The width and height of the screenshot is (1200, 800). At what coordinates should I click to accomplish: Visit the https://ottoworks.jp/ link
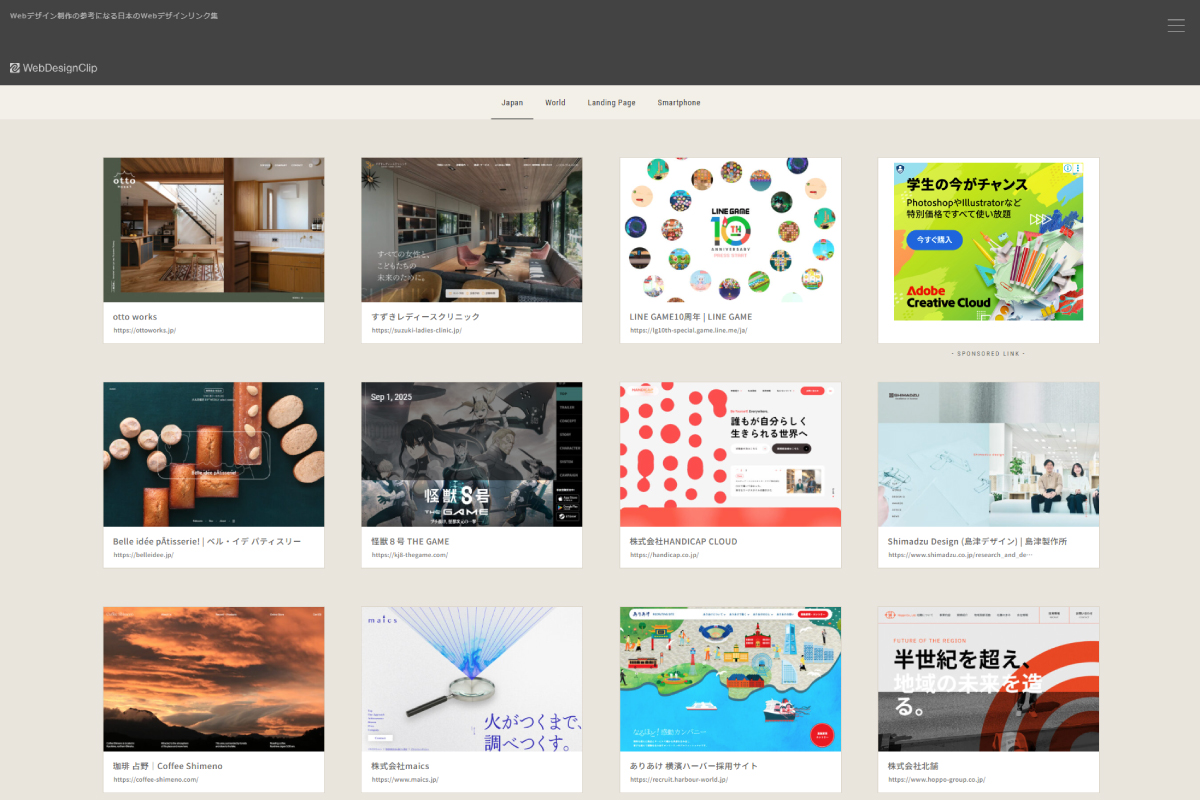tap(145, 330)
